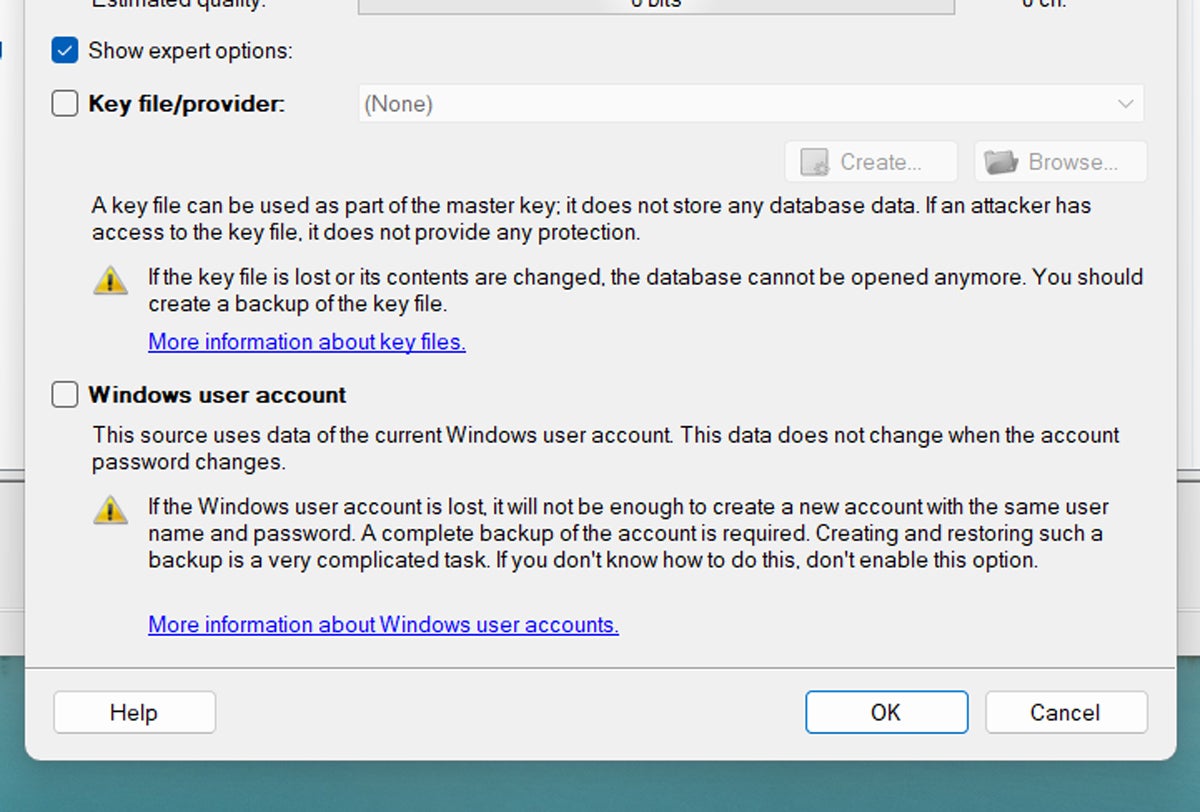Uncheck the Show expert options checkbox
This screenshot has height=812, width=1200.
point(65,51)
